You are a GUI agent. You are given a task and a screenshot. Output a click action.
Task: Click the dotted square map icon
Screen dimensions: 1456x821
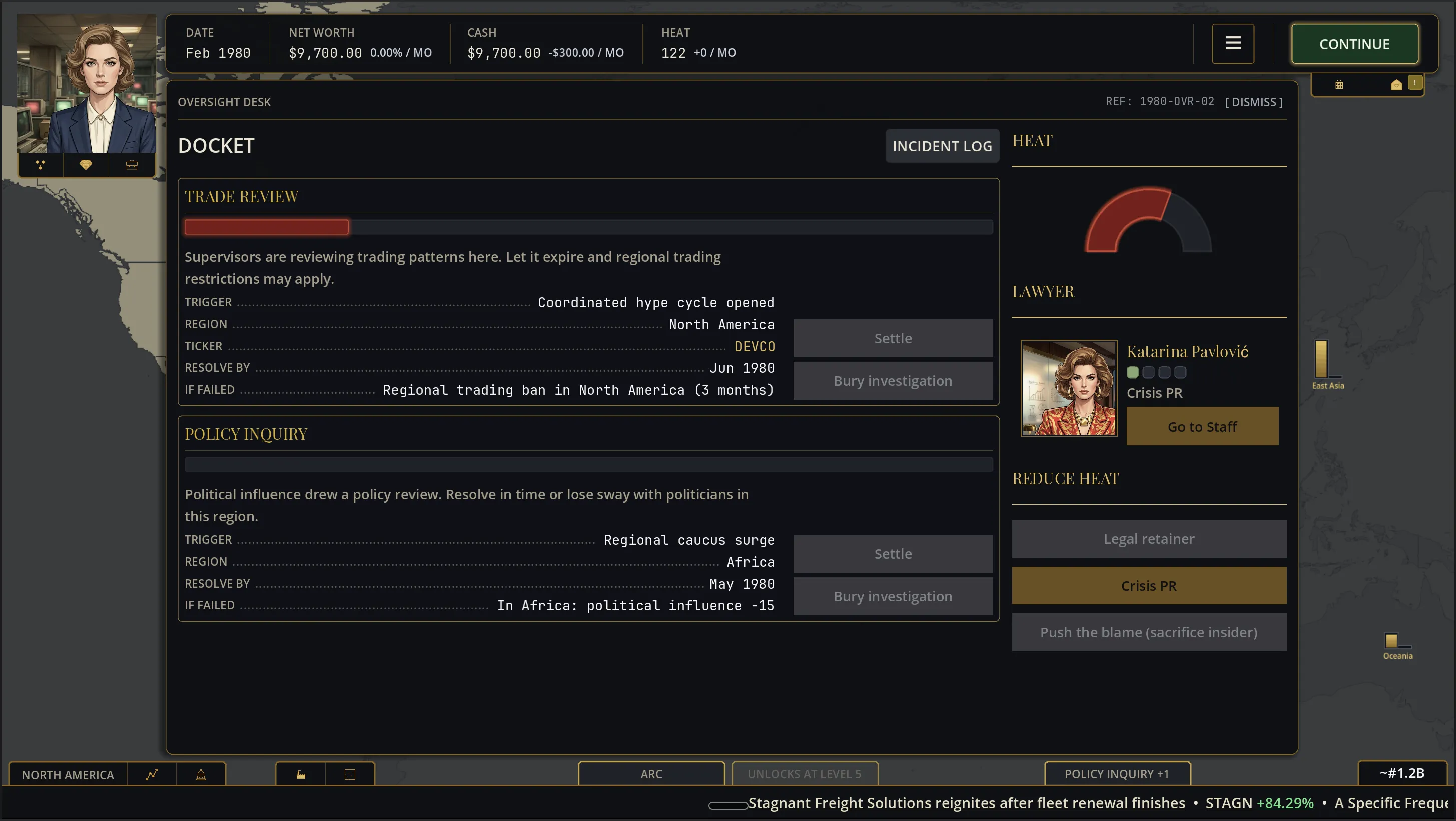[x=350, y=774]
